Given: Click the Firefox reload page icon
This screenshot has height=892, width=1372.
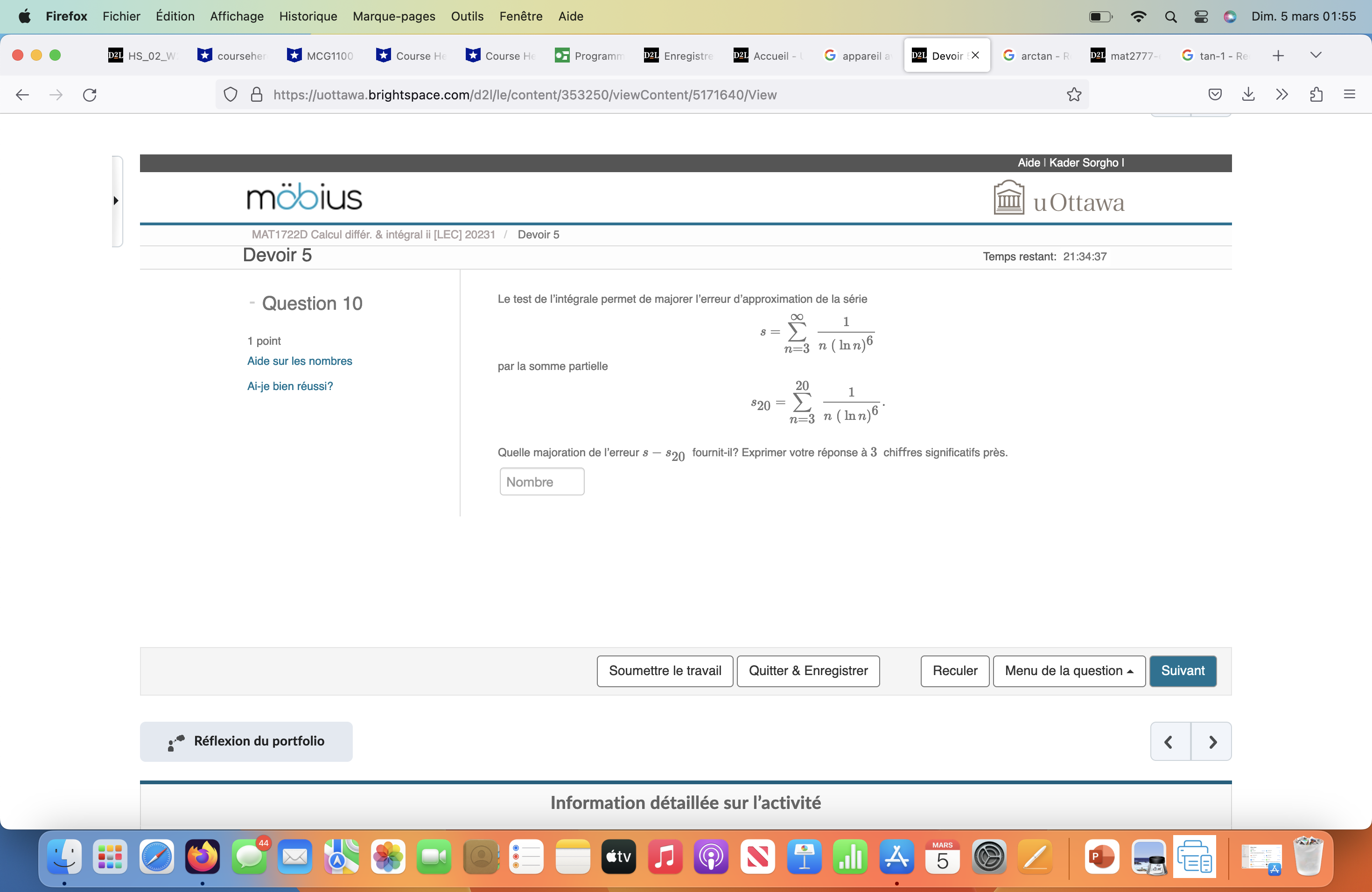Looking at the screenshot, I should [89, 95].
